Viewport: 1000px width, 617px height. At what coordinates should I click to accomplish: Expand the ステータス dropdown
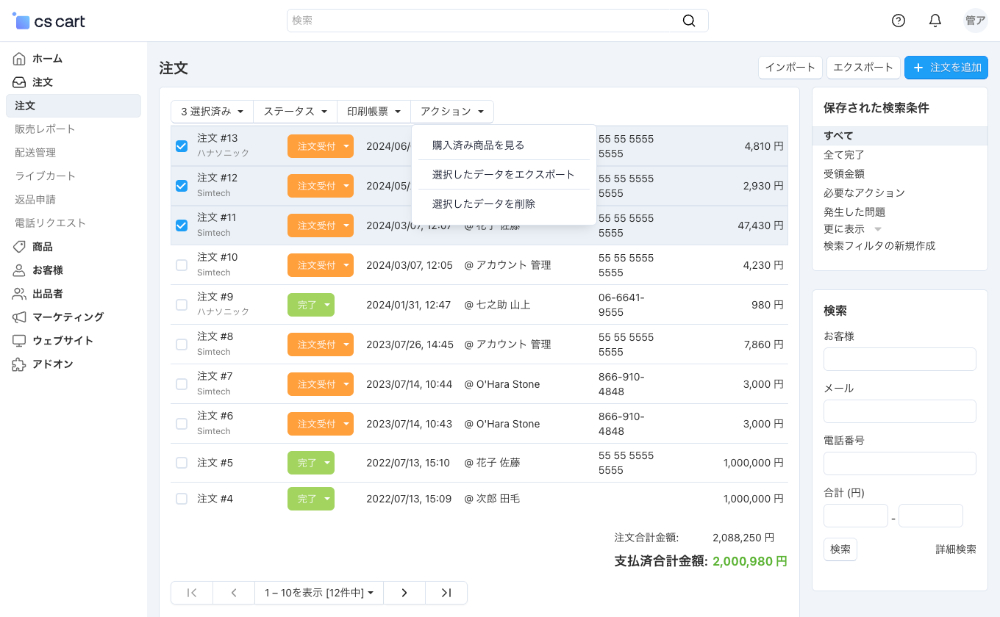click(x=294, y=112)
